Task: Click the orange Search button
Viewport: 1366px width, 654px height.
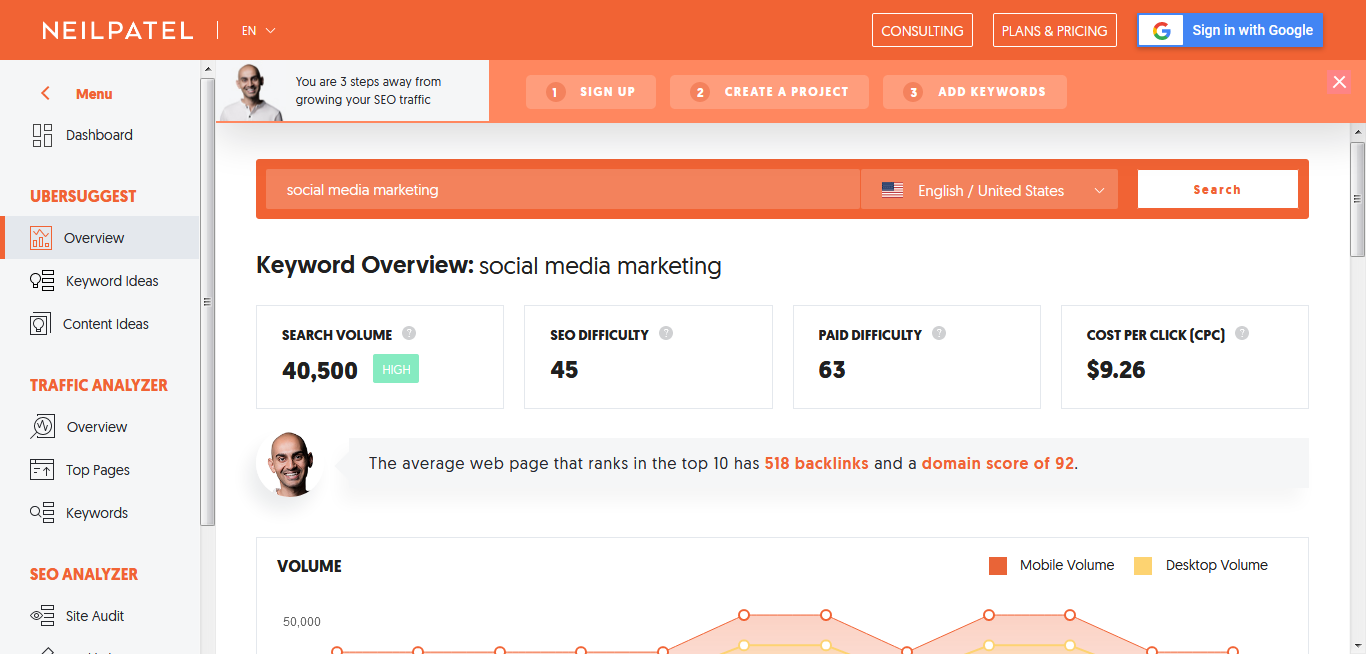Action: pos(1217,189)
